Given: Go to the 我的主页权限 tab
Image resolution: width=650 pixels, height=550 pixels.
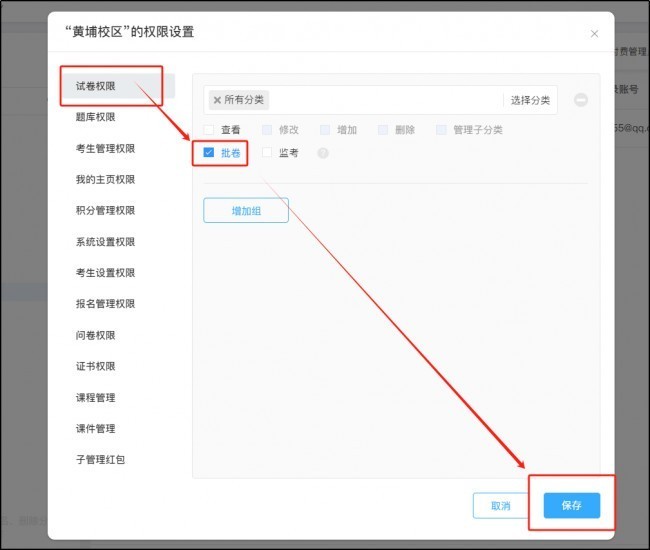Looking at the screenshot, I should pyautogui.click(x=105, y=179).
